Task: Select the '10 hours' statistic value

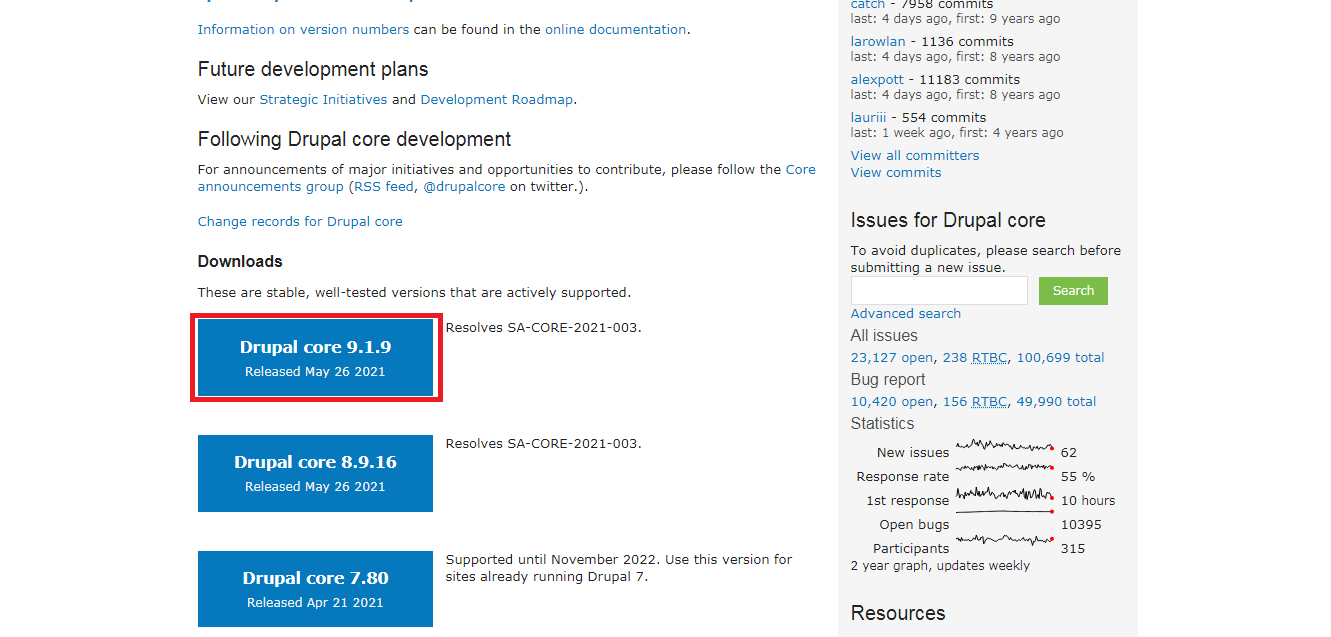Action: point(1088,500)
